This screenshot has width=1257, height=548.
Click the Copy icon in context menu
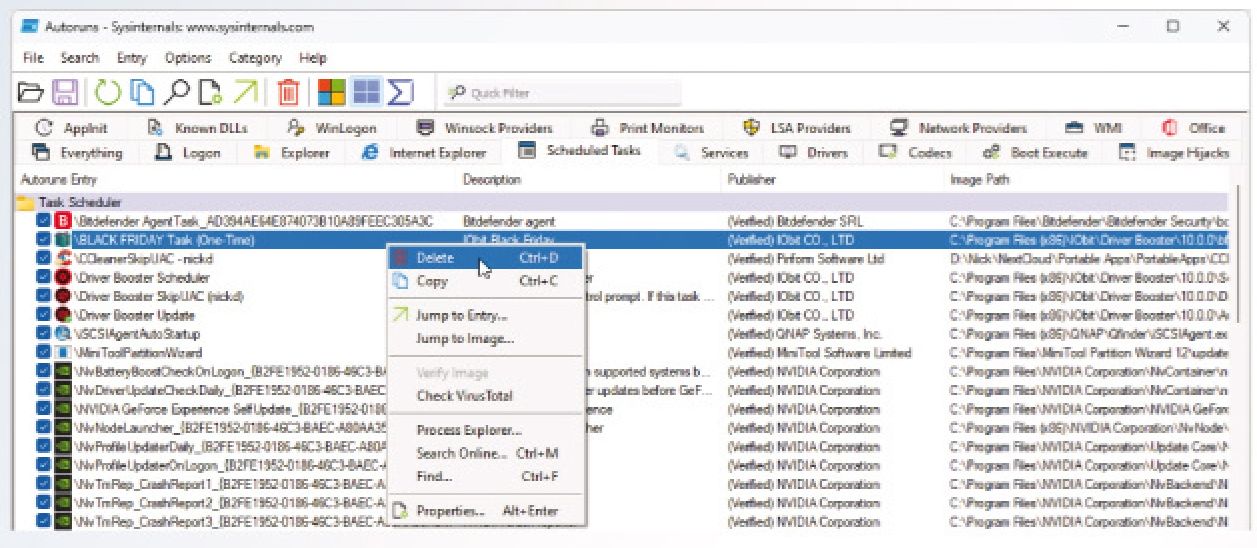pyautogui.click(x=401, y=282)
